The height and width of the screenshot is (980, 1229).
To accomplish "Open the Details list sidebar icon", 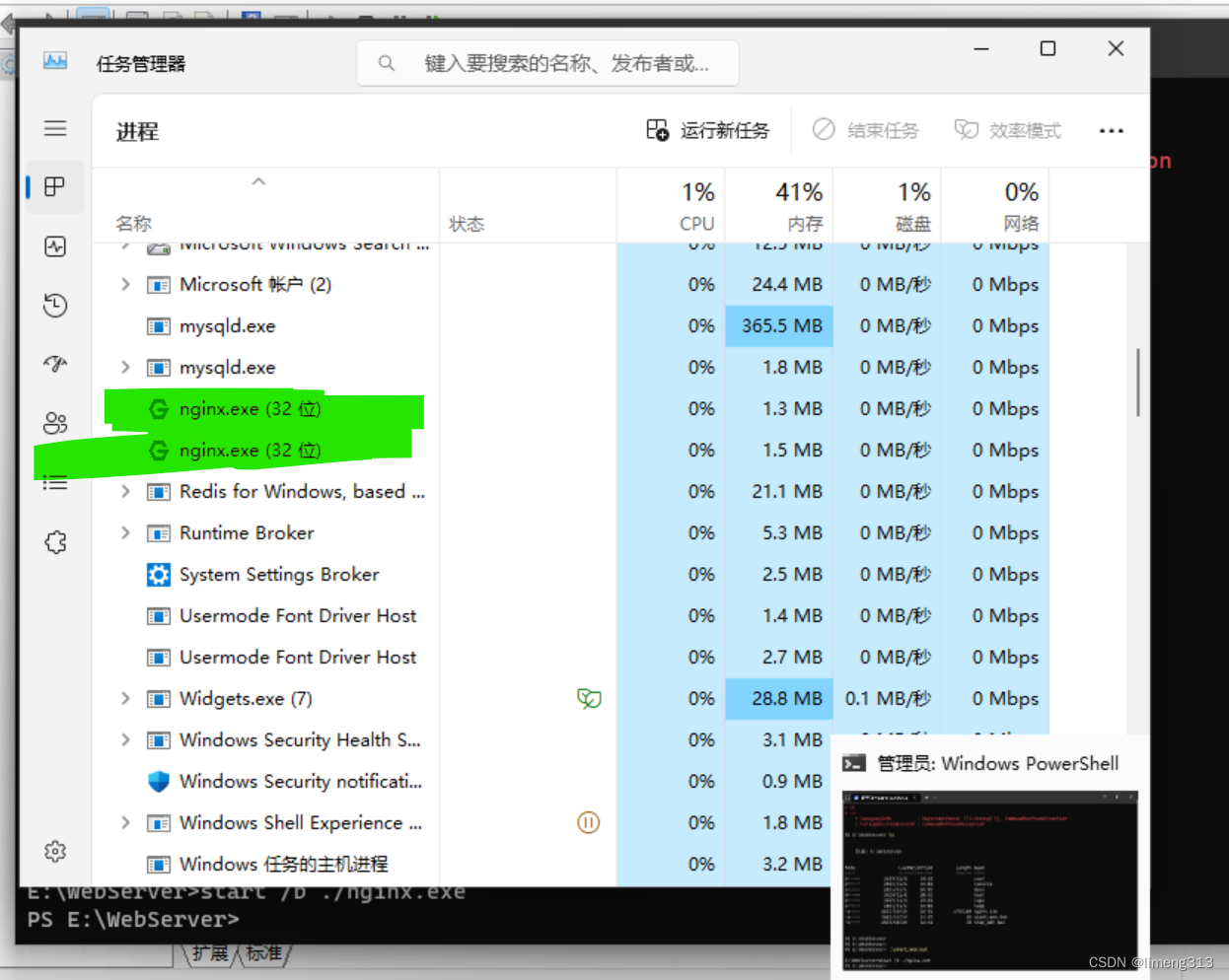I will (55, 482).
